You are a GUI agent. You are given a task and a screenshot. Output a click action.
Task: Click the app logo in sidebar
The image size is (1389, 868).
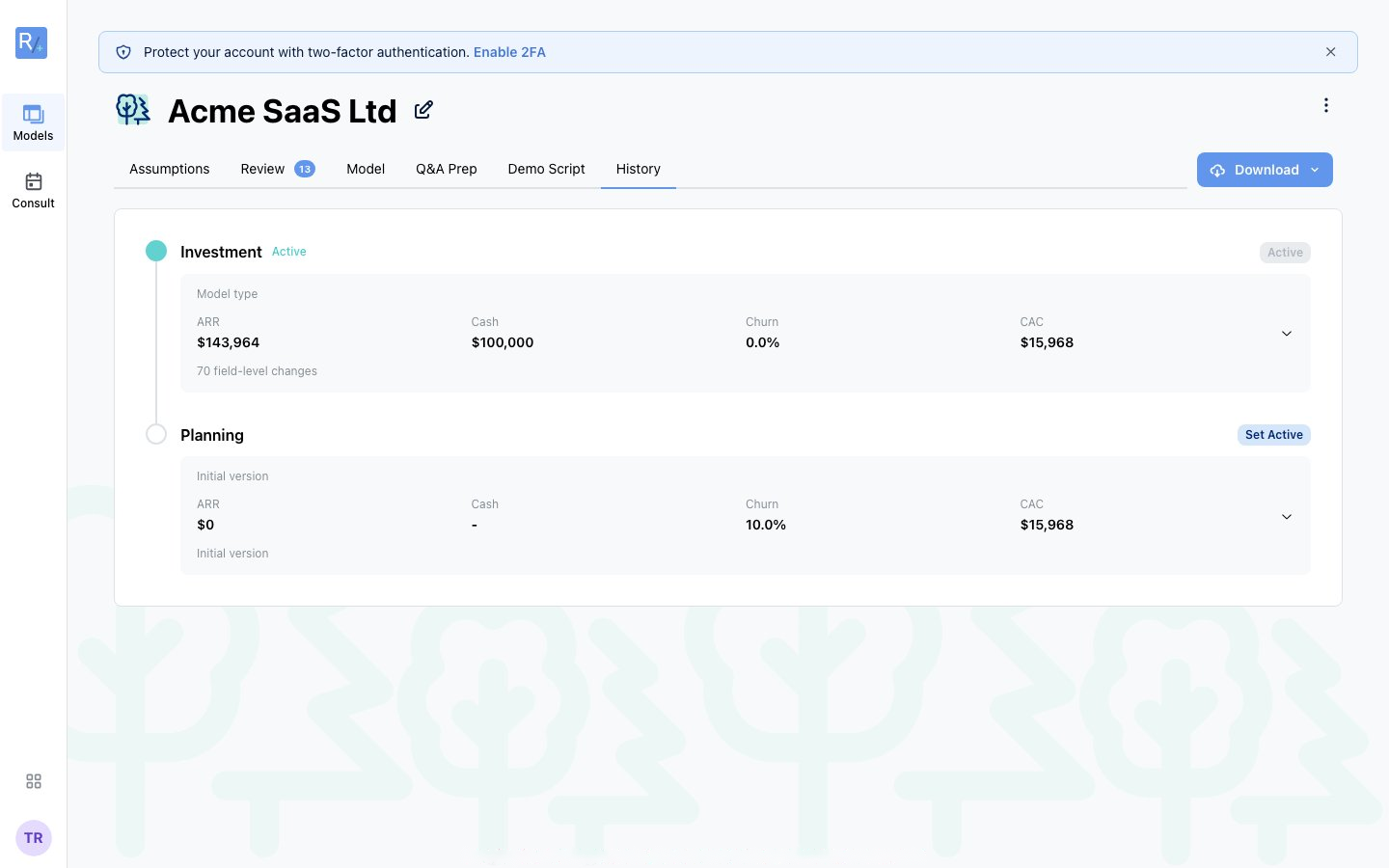point(32,42)
